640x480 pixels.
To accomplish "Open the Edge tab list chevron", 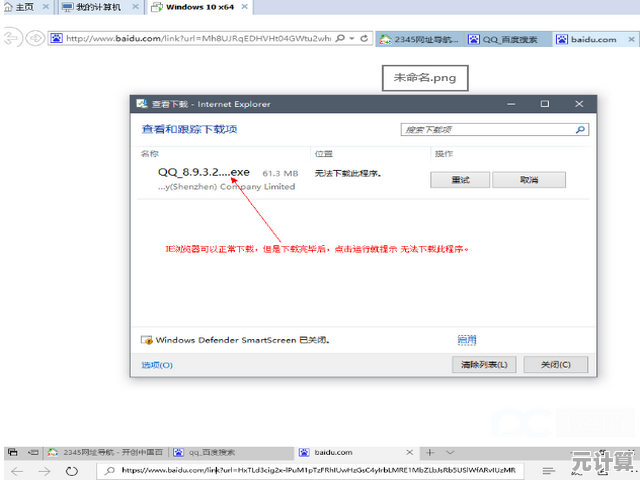I will point(450,452).
